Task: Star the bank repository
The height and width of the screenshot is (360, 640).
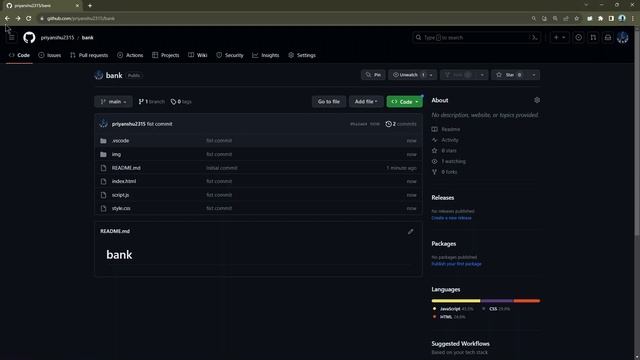Action: click(509, 75)
